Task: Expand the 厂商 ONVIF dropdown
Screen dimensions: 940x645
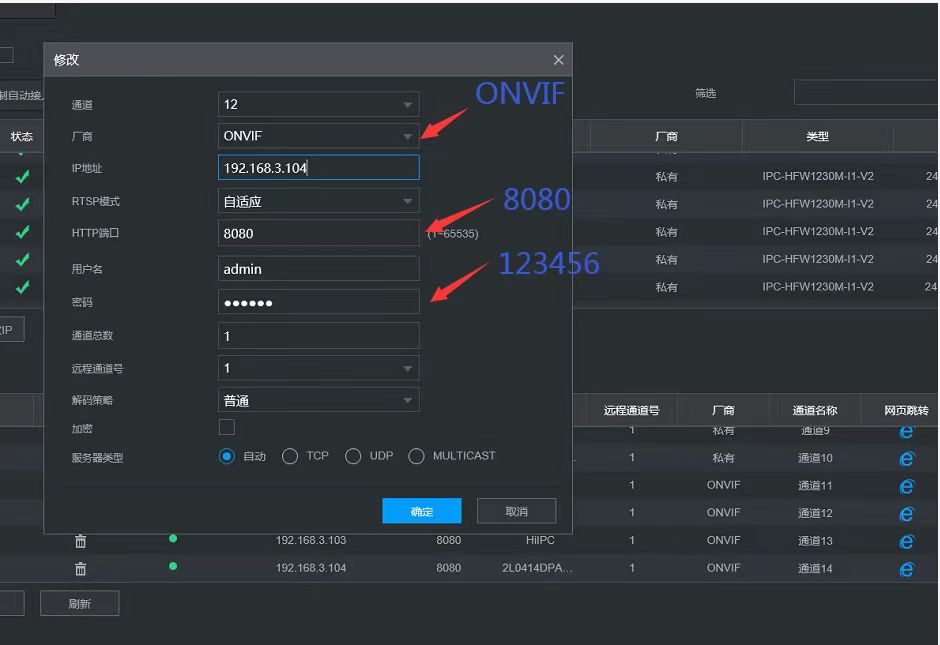Action: (x=318, y=136)
